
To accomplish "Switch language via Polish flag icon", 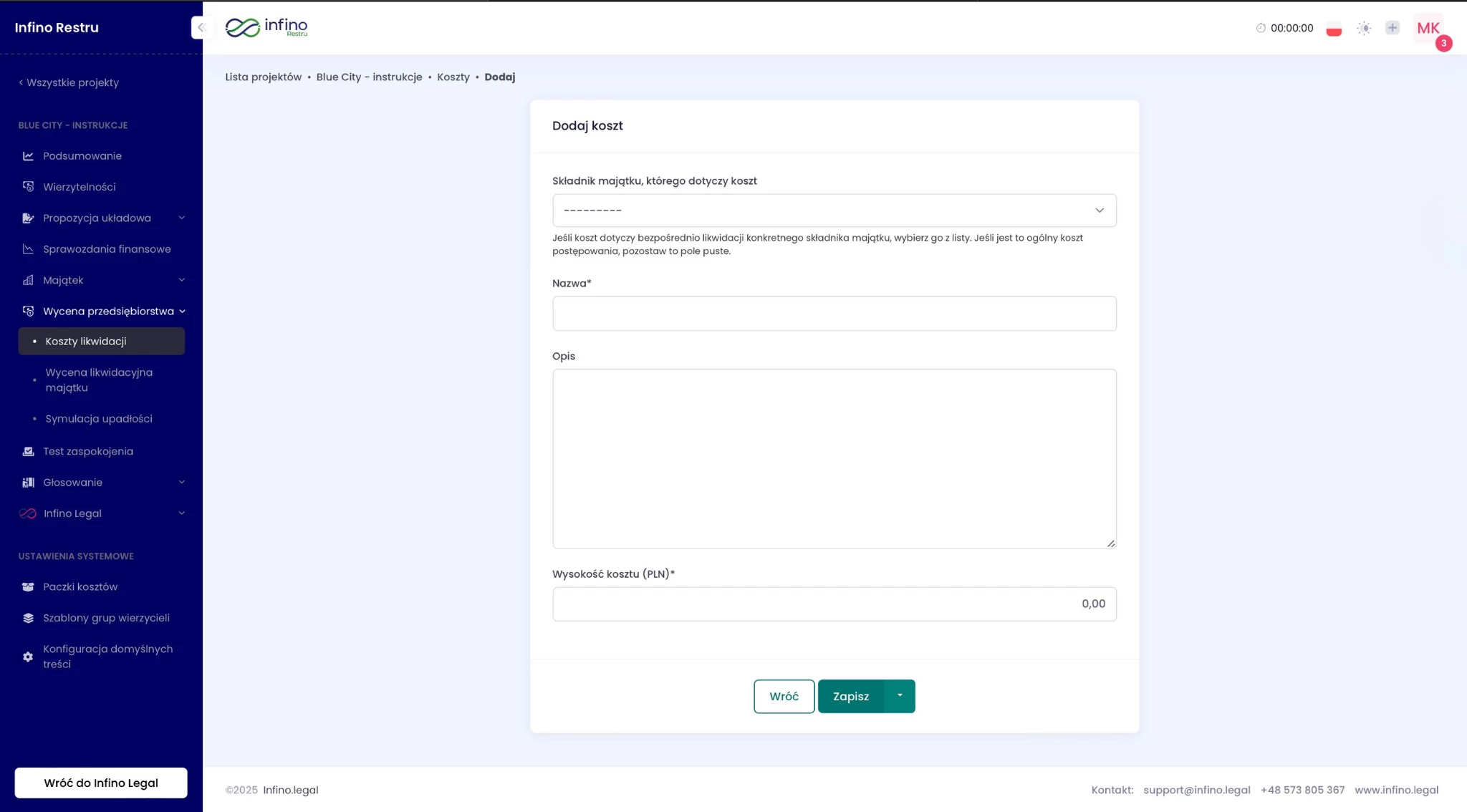I will point(1333,29).
